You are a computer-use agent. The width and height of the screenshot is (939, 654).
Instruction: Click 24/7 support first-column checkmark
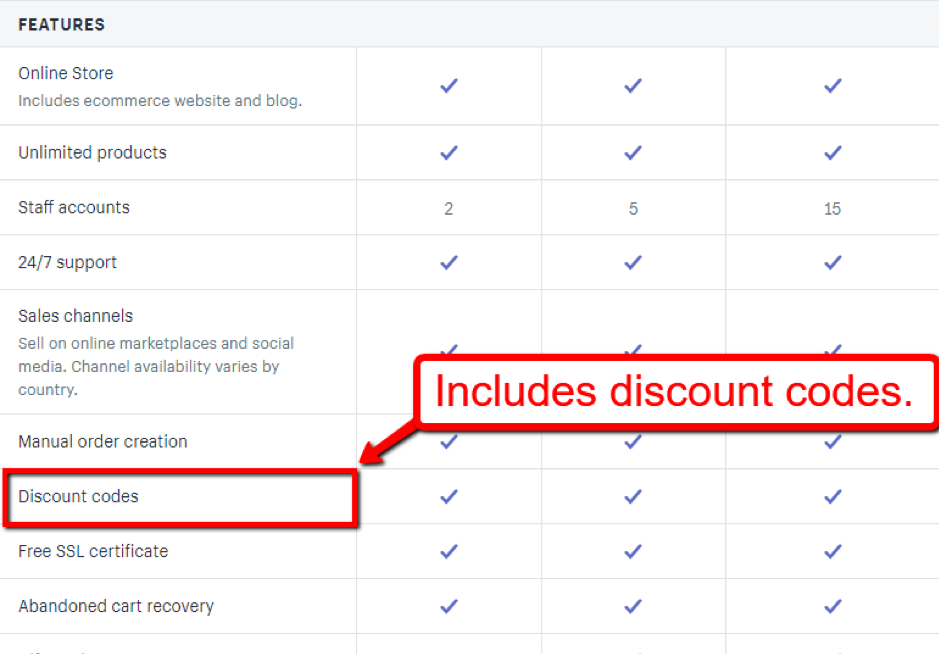tap(449, 262)
